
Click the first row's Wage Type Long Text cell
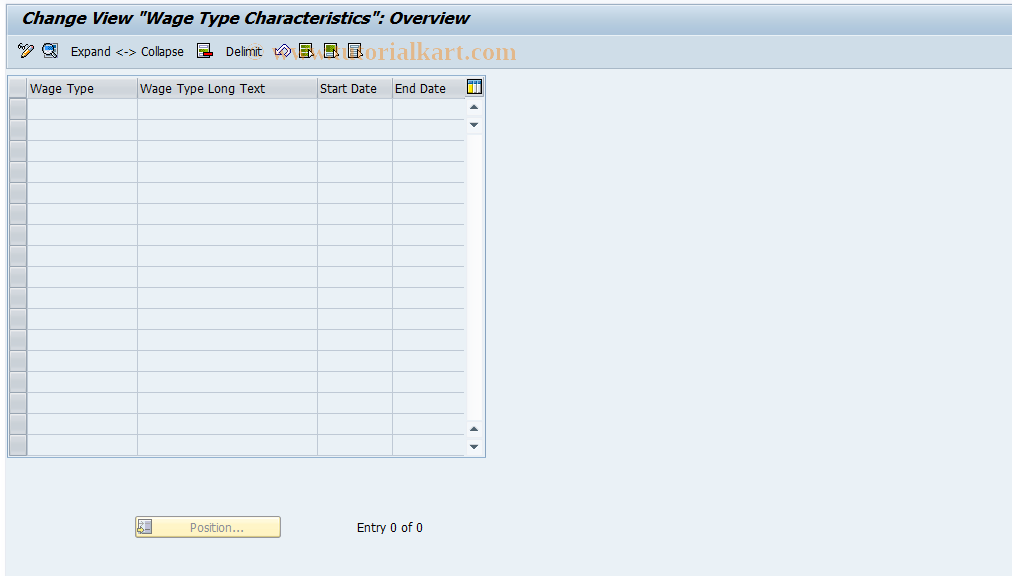pos(227,109)
